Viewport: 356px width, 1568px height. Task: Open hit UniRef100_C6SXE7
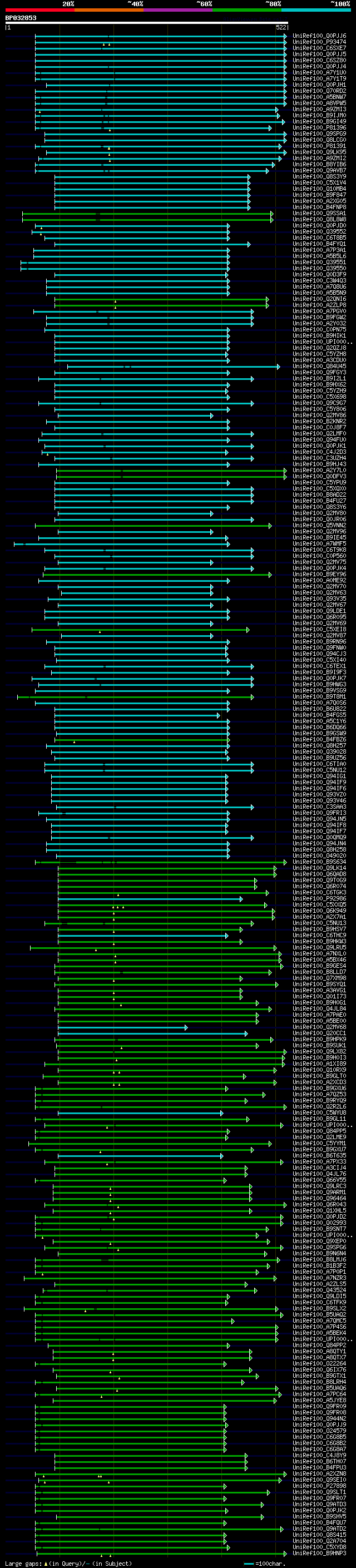coord(319,49)
